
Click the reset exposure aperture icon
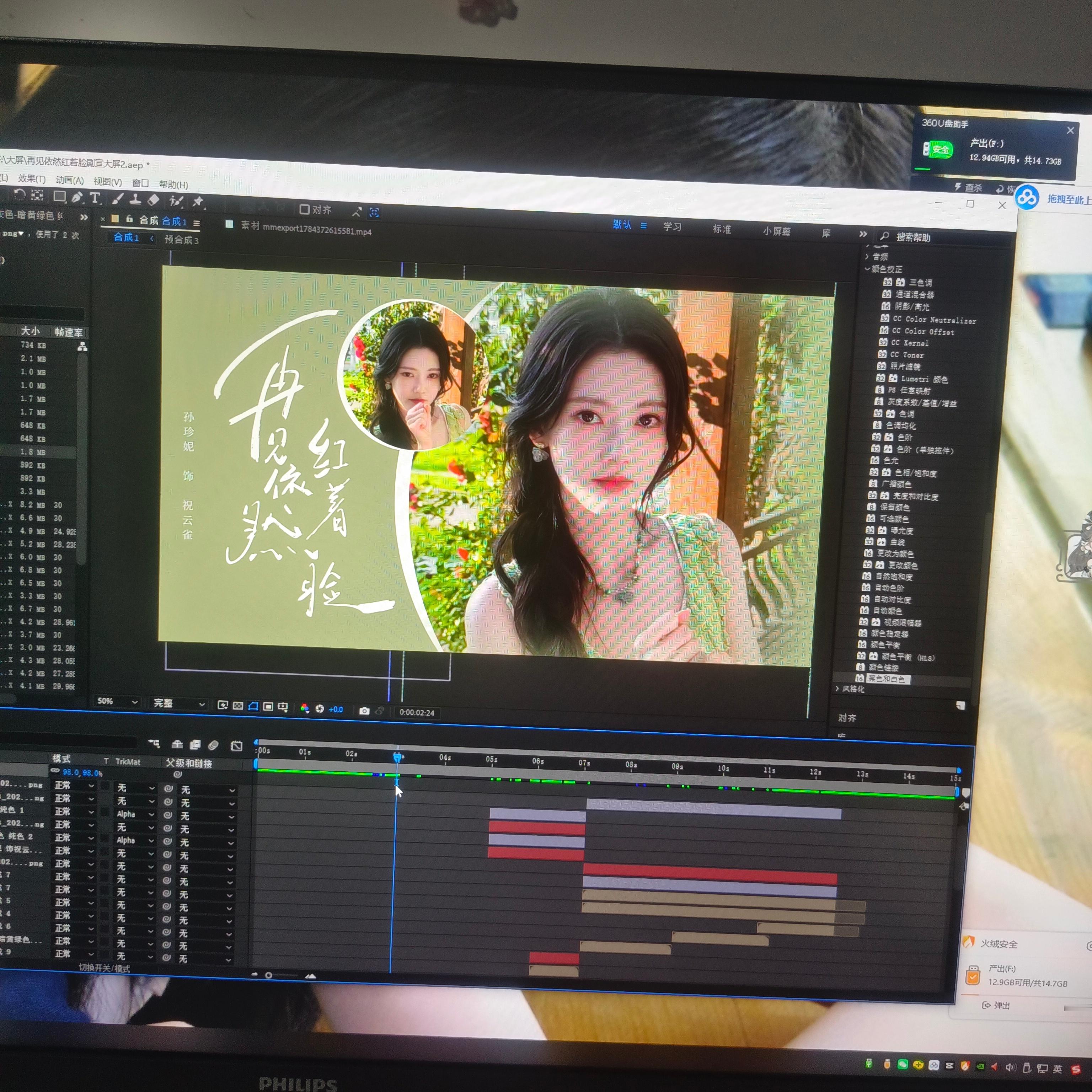pyautogui.click(x=320, y=709)
